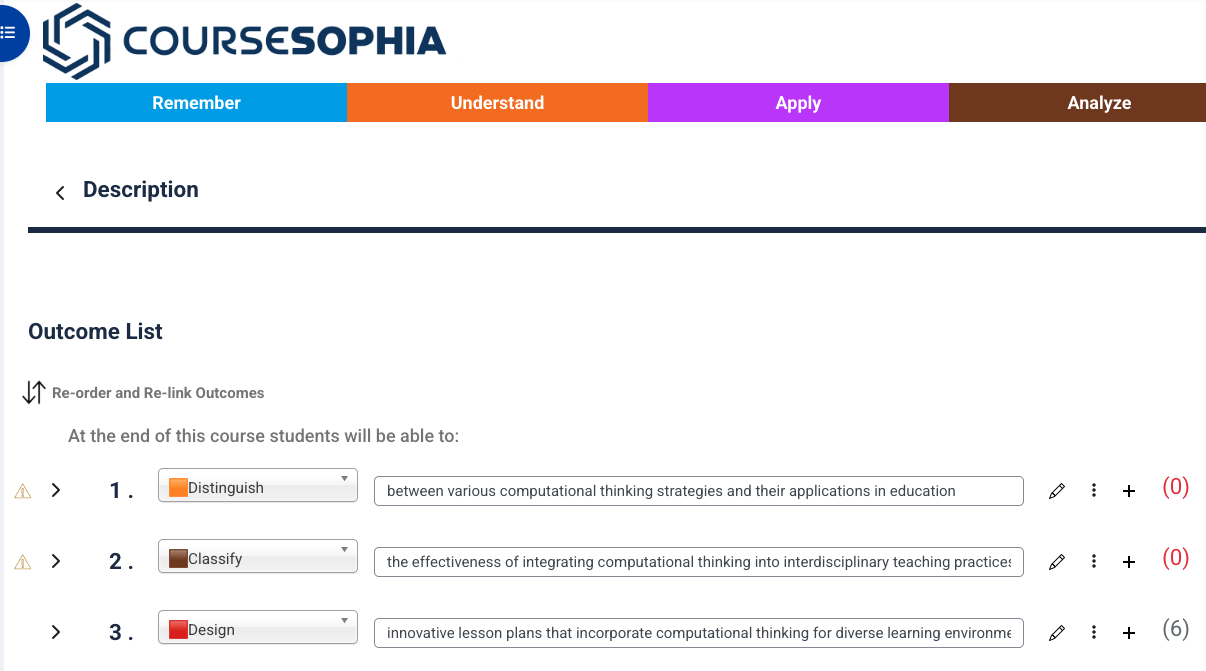Expand outcome 3 chevron
The height and width of the screenshot is (671, 1206).
[x=56, y=632]
